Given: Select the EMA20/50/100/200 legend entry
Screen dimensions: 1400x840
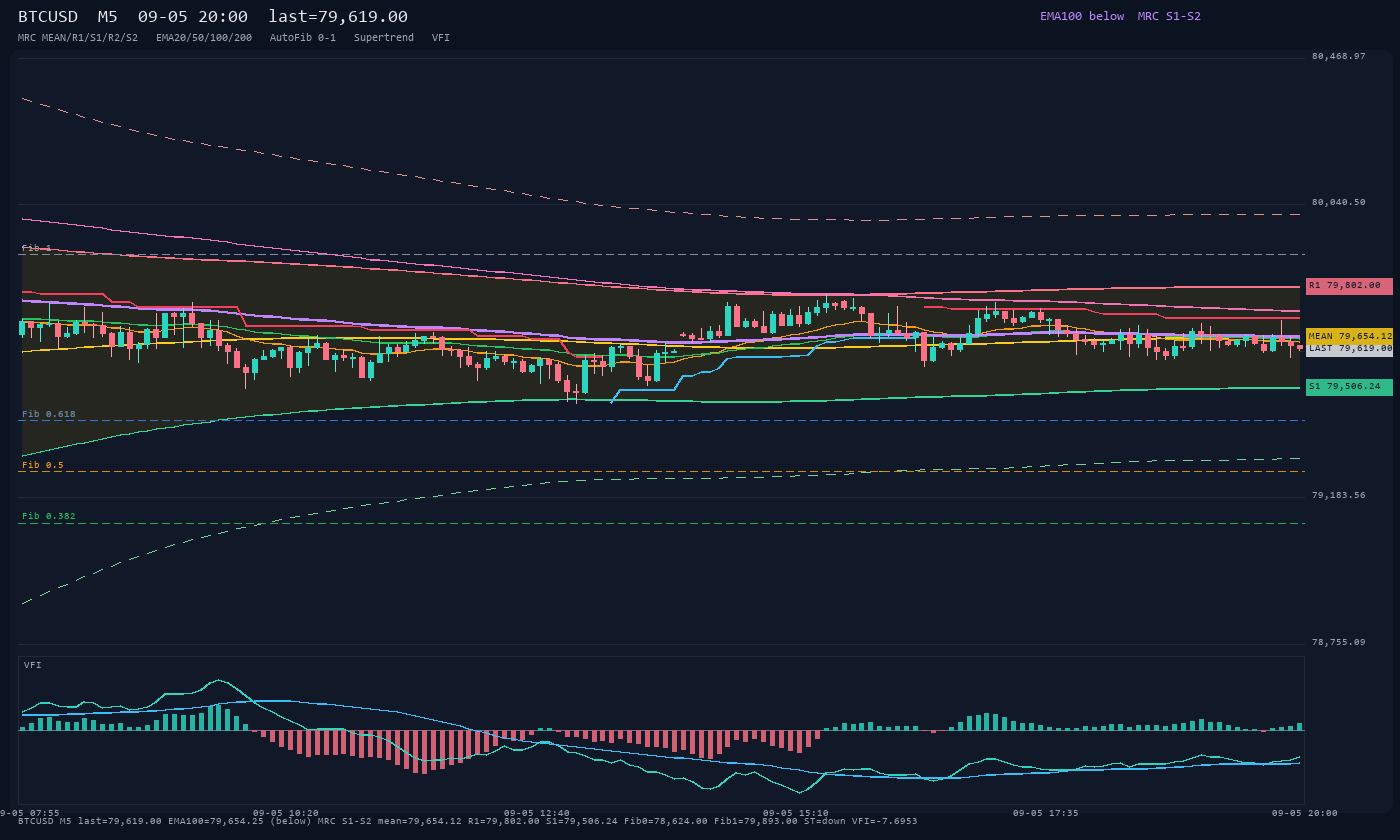Looking at the screenshot, I should 204,37.
